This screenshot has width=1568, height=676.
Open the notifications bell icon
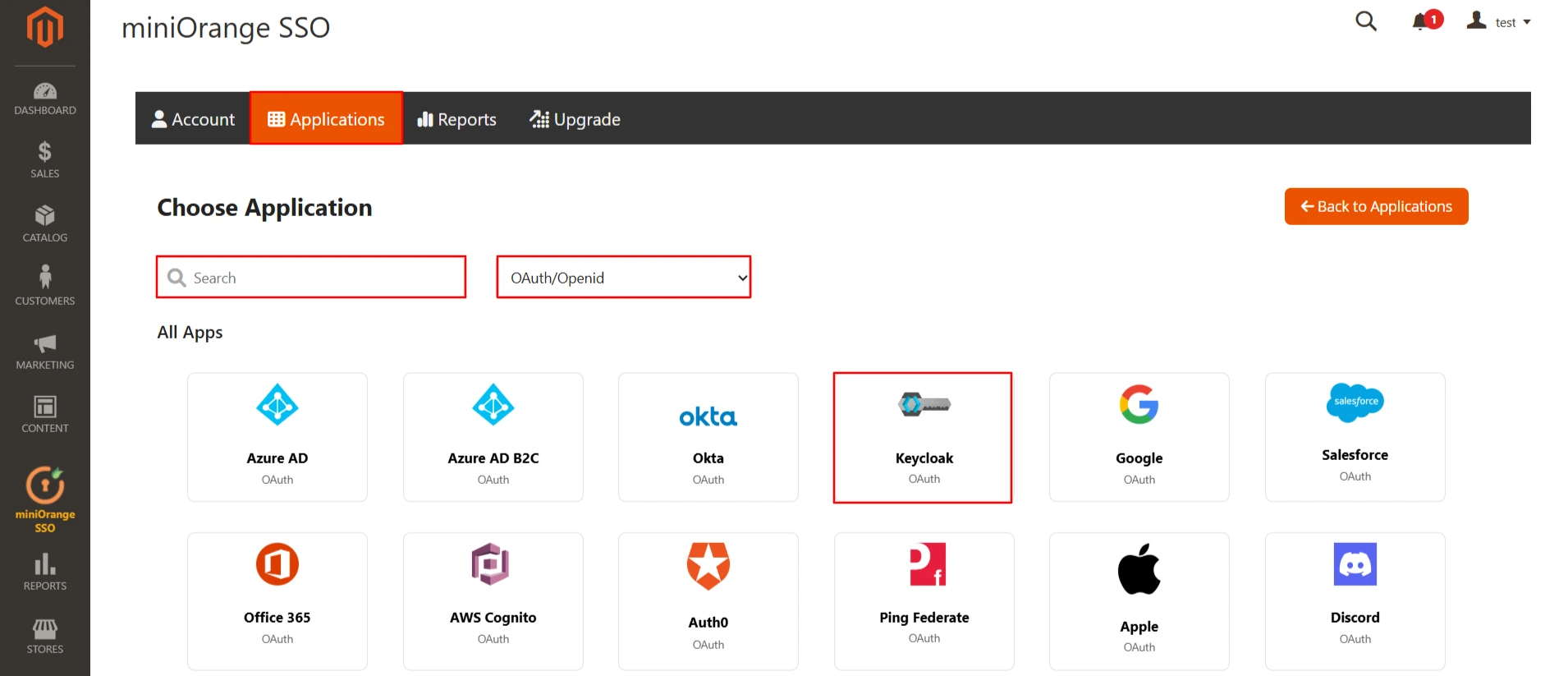pos(1419,22)
